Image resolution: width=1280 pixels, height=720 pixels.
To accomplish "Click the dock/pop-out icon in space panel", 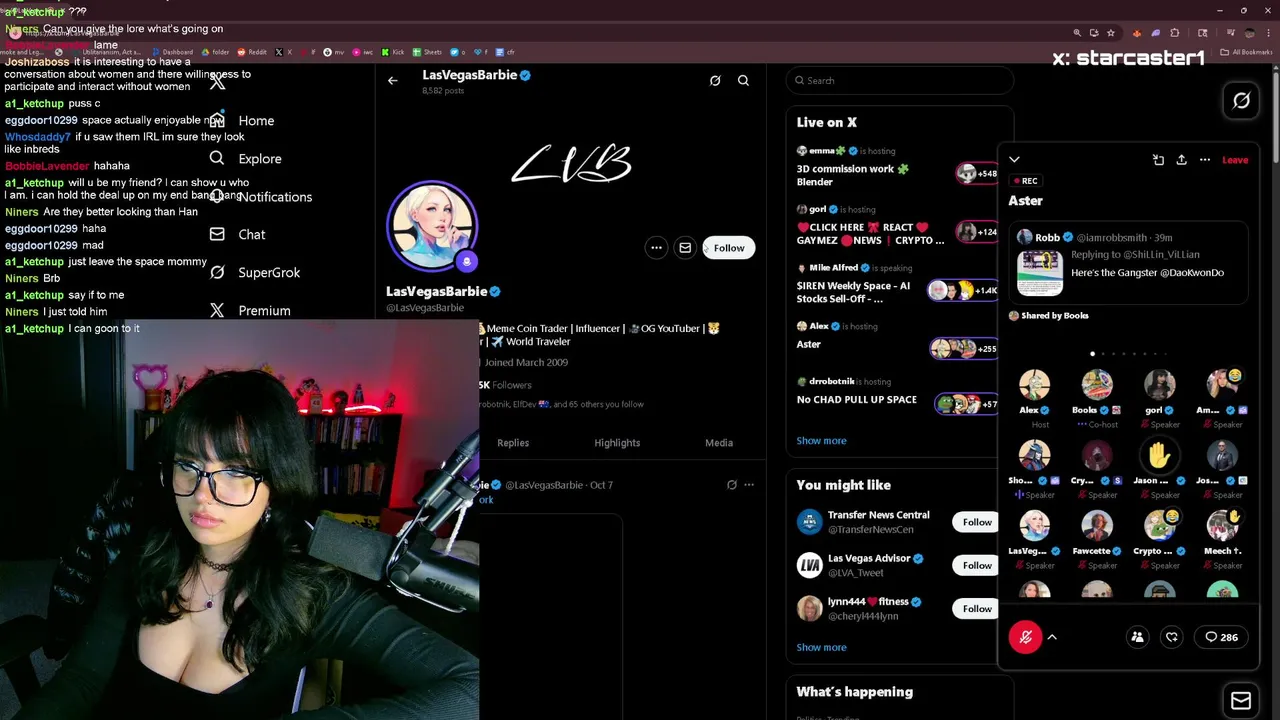I will tap(1158, 160).
